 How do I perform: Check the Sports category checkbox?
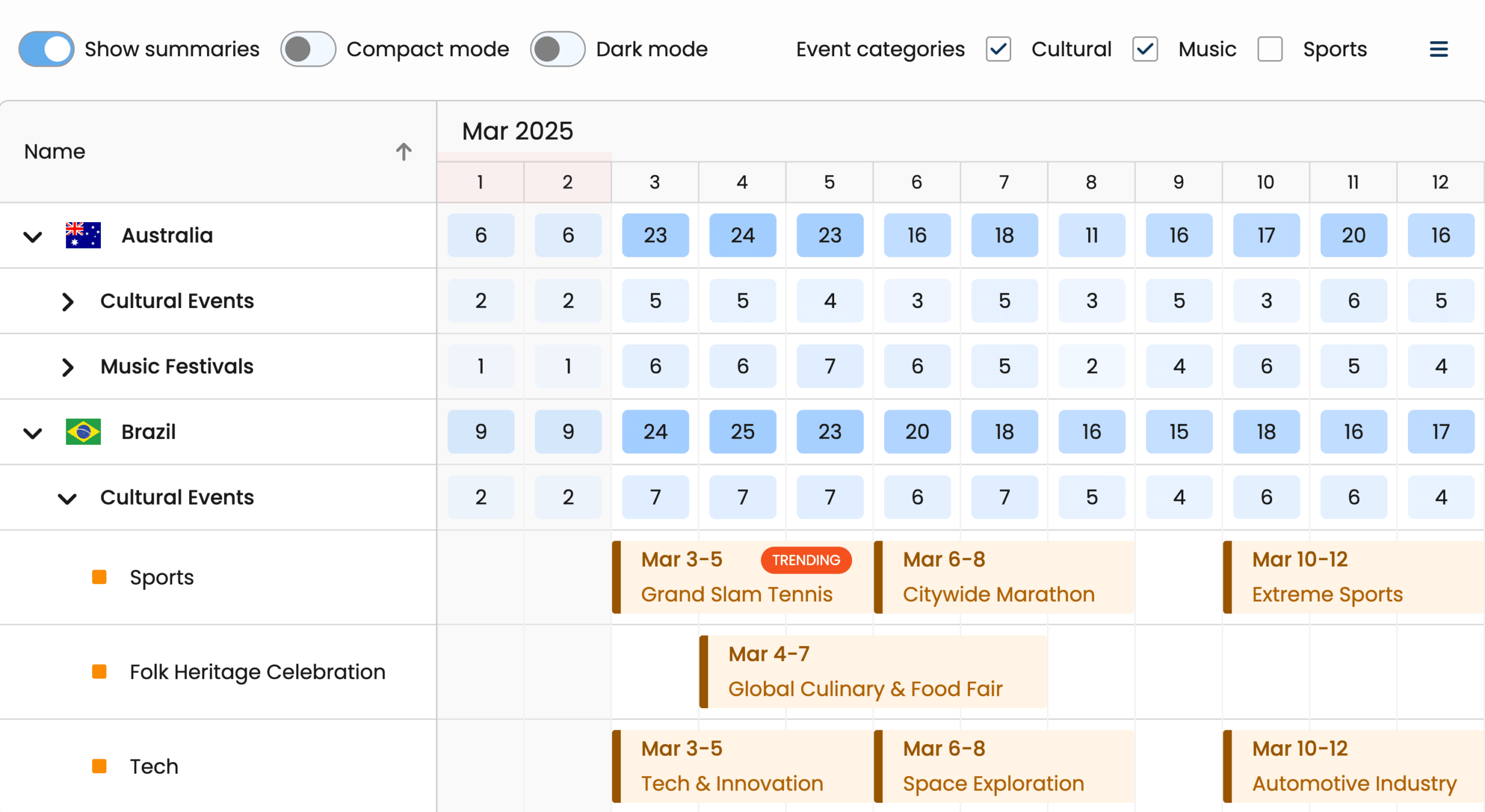[x=1270, y=49]
